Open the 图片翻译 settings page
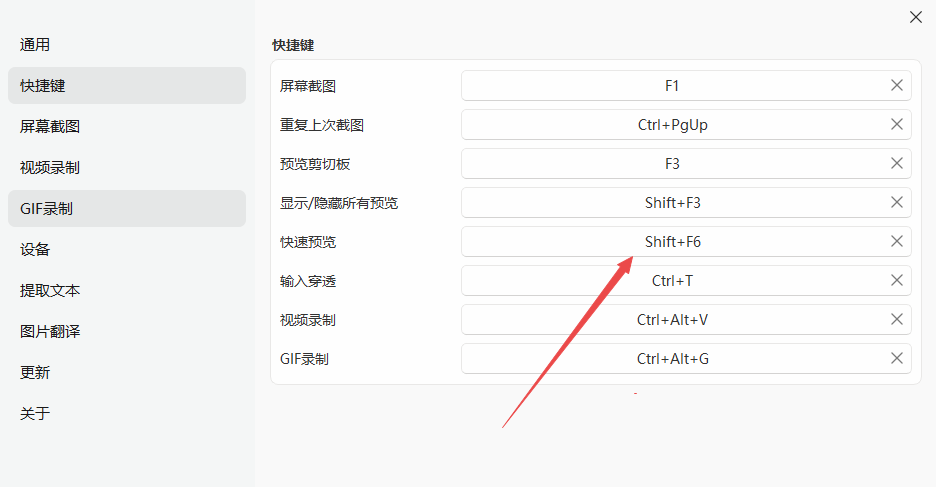 50,332
